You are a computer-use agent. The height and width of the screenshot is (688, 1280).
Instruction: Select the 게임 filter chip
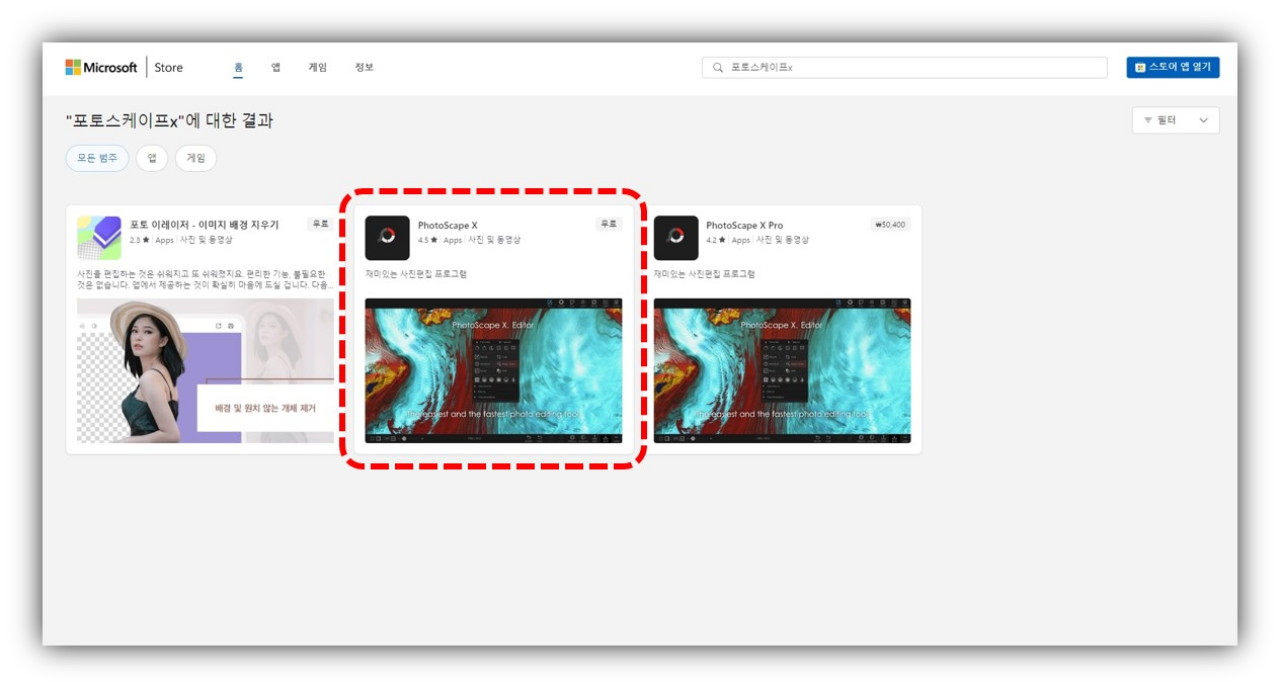pos(196,158)
